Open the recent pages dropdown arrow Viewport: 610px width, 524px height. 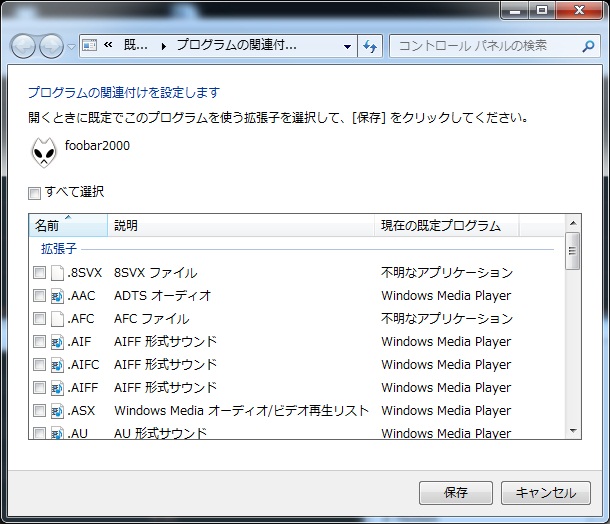coord(71,47)
